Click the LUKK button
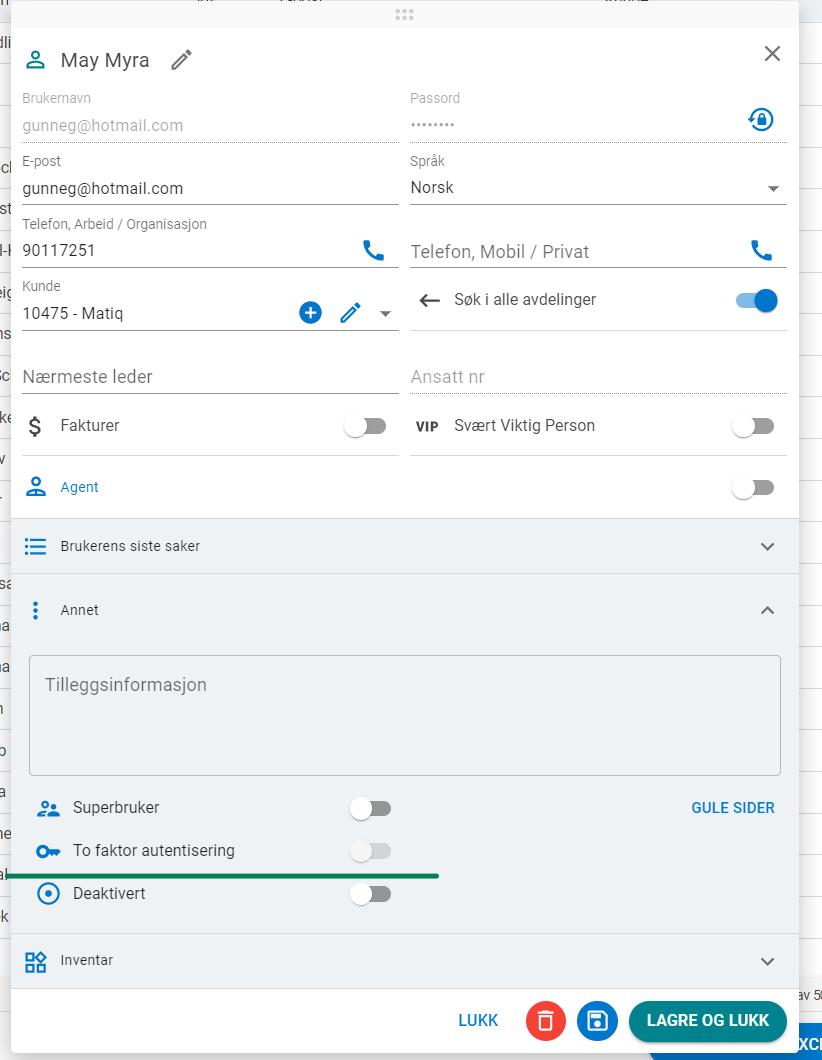 pyautogui.click(x=478, y=1021)
